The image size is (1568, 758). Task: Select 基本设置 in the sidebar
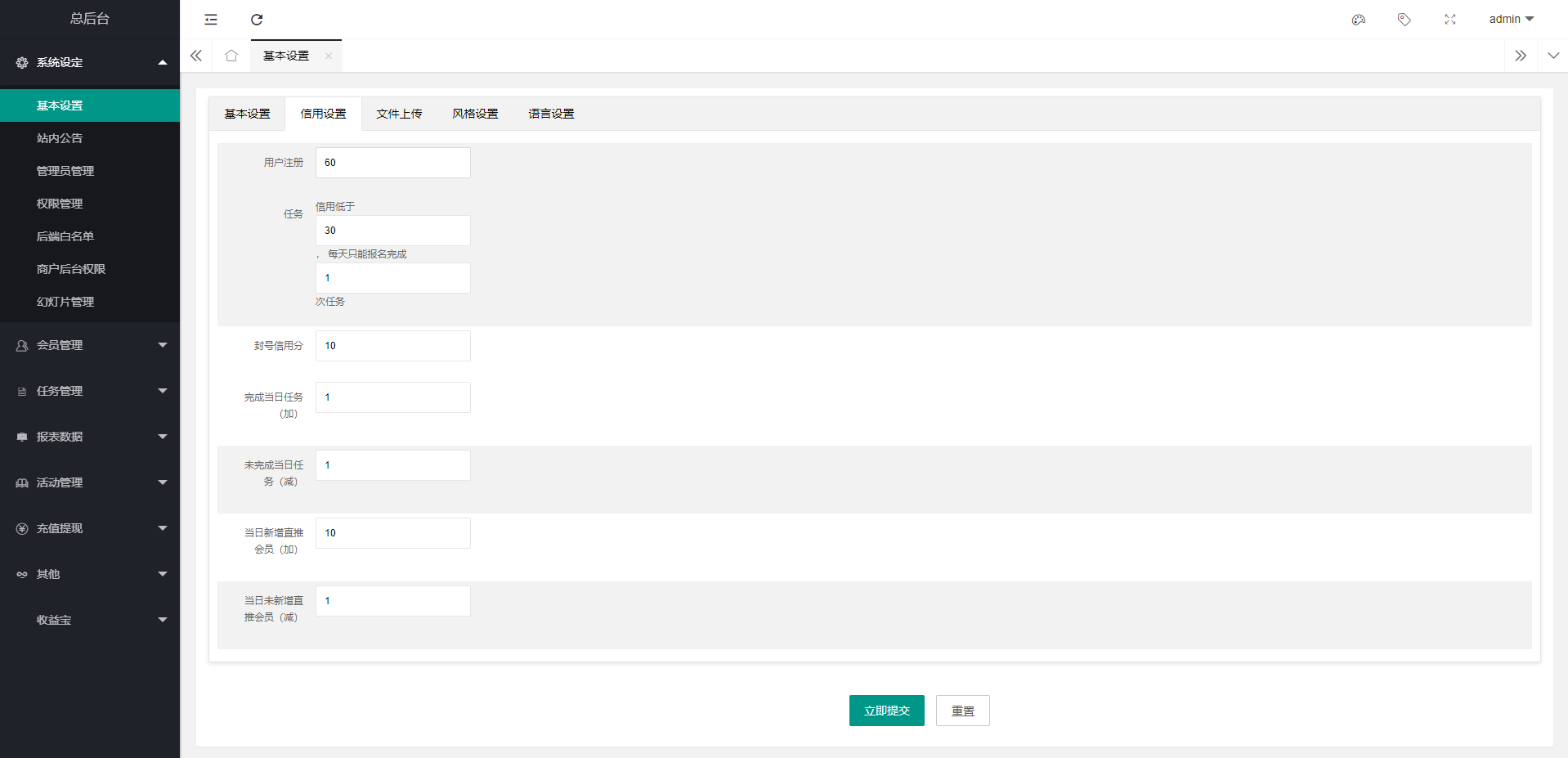click(x=90, y=105)
